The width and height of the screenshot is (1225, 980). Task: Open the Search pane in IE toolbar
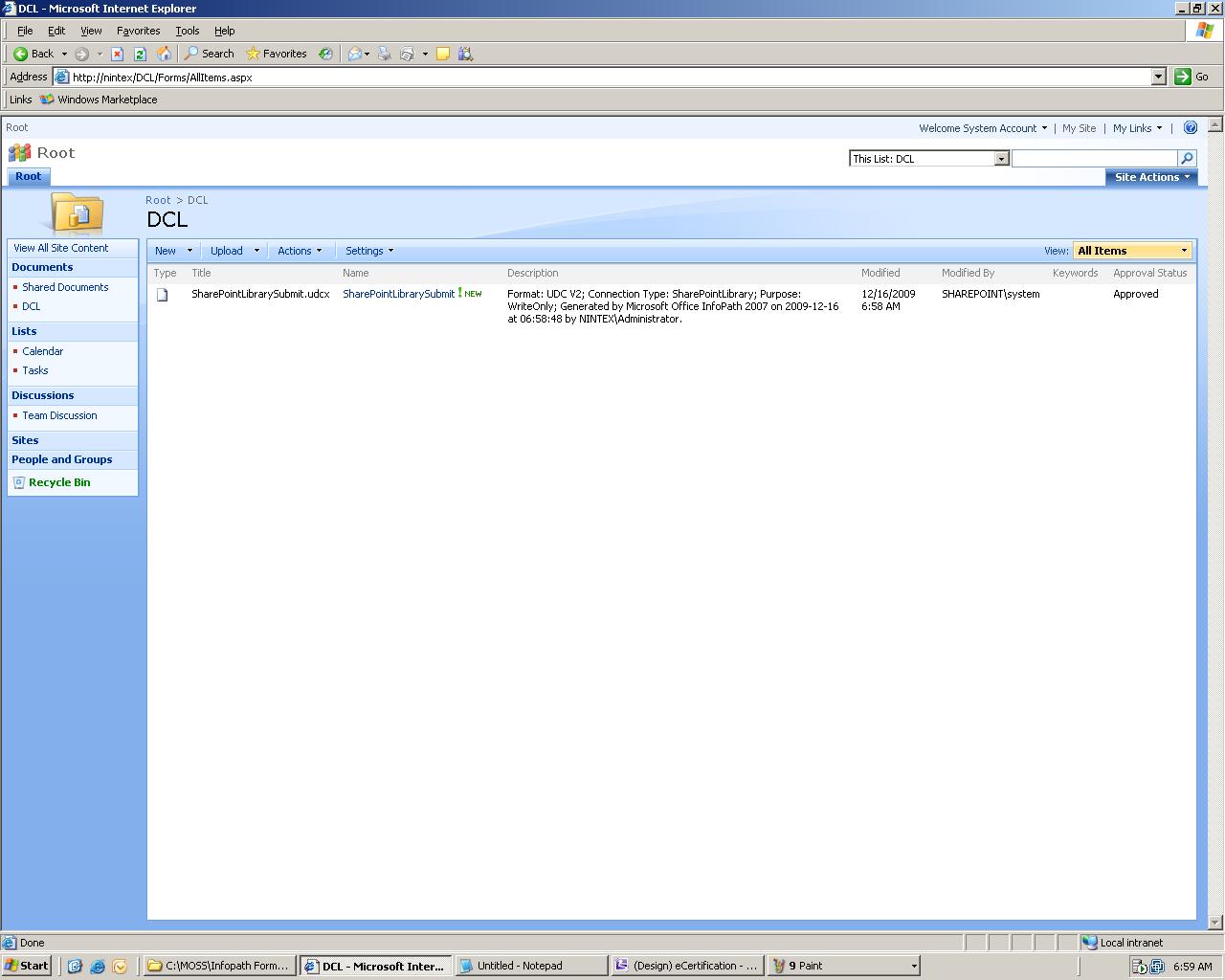click(210, 54)
